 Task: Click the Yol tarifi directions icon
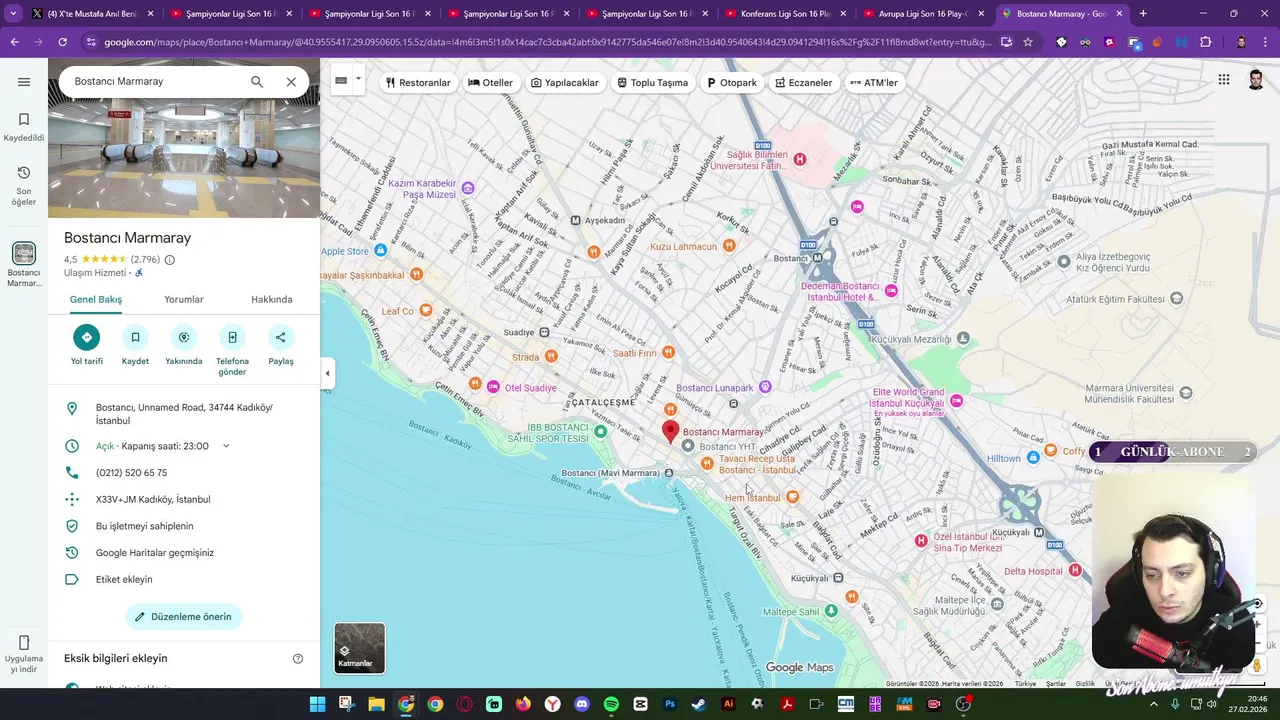(87, 337)
